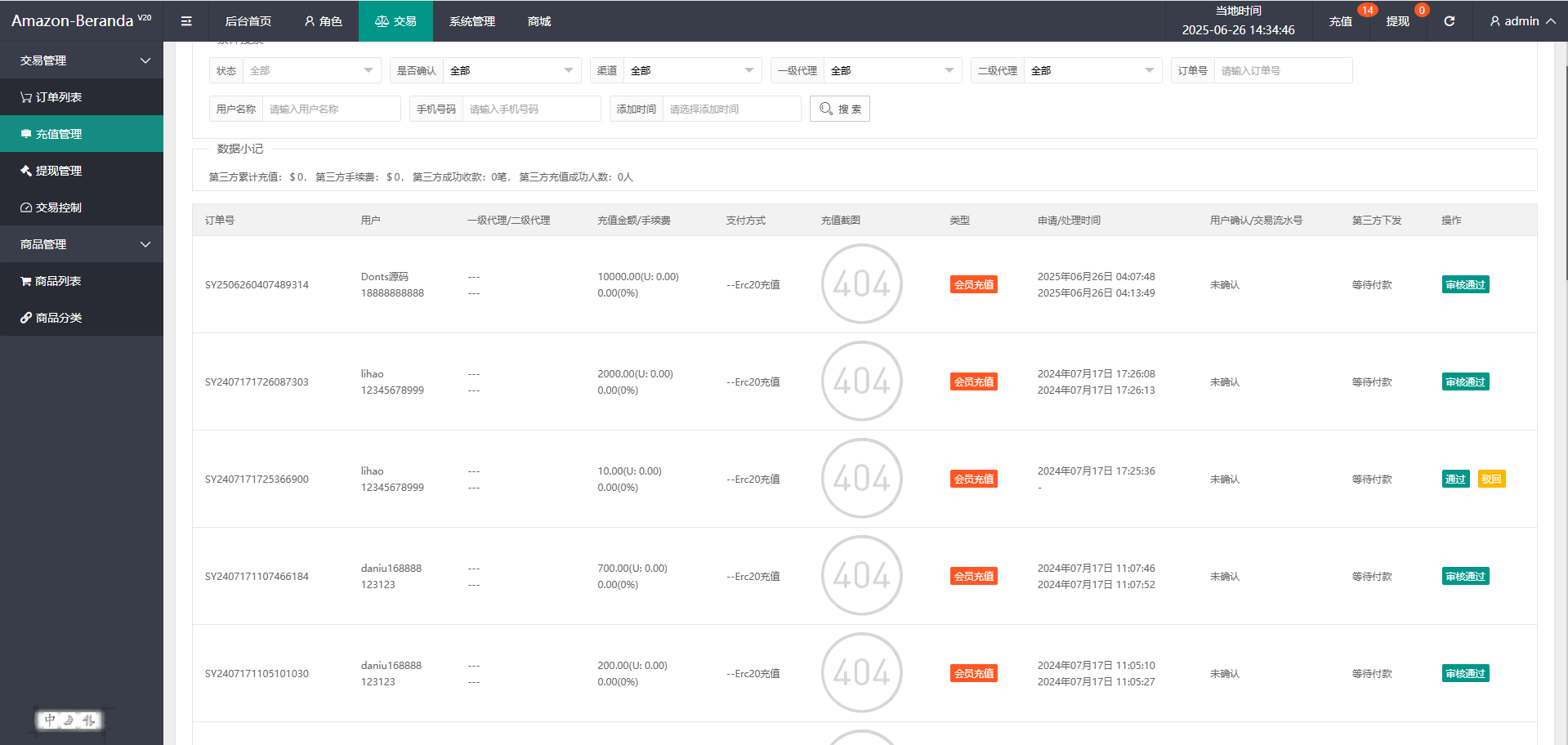Open 充值管理 in sidebar

82,134
